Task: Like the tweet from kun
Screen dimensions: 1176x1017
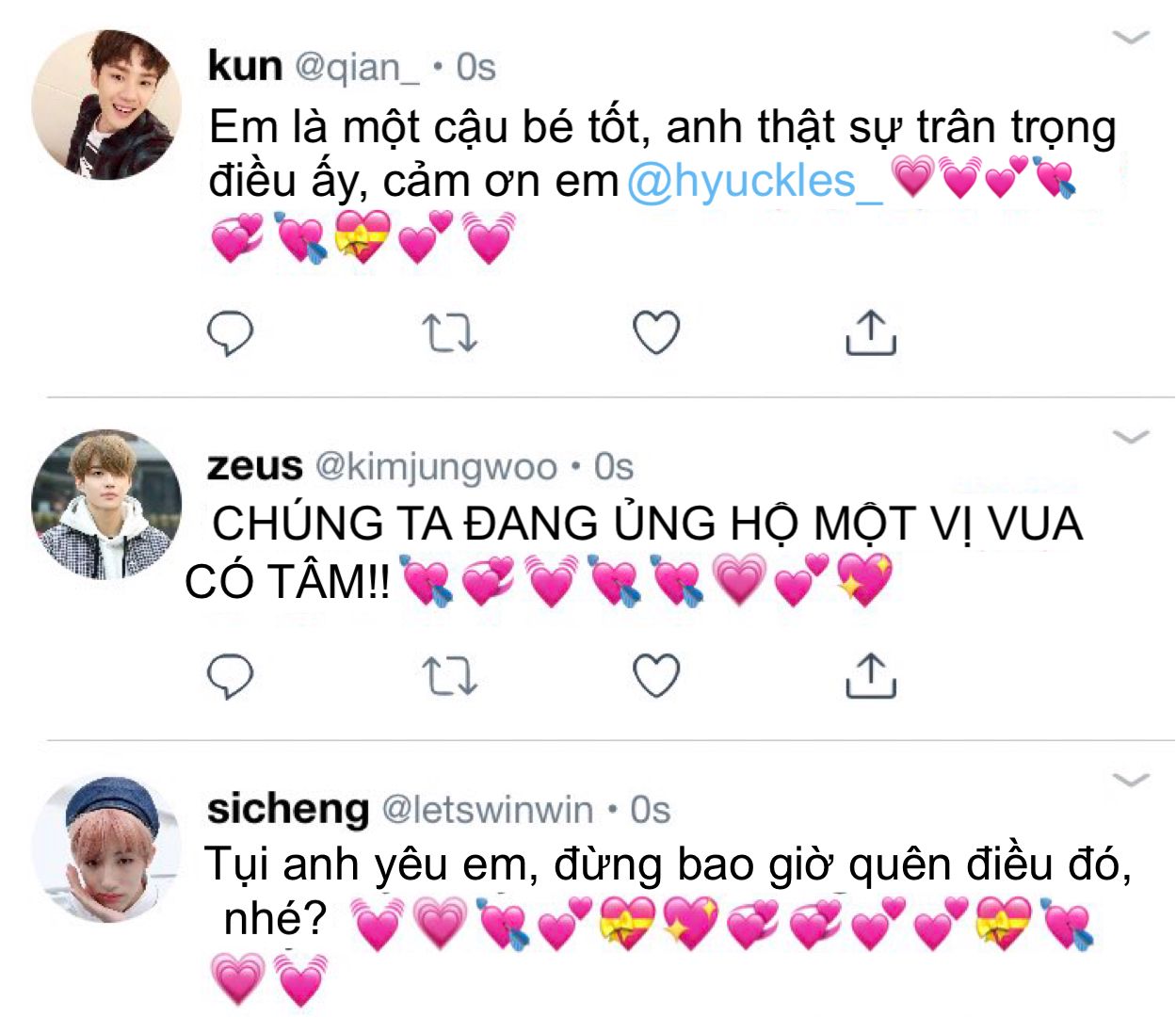Action: [x=655, y=333]
